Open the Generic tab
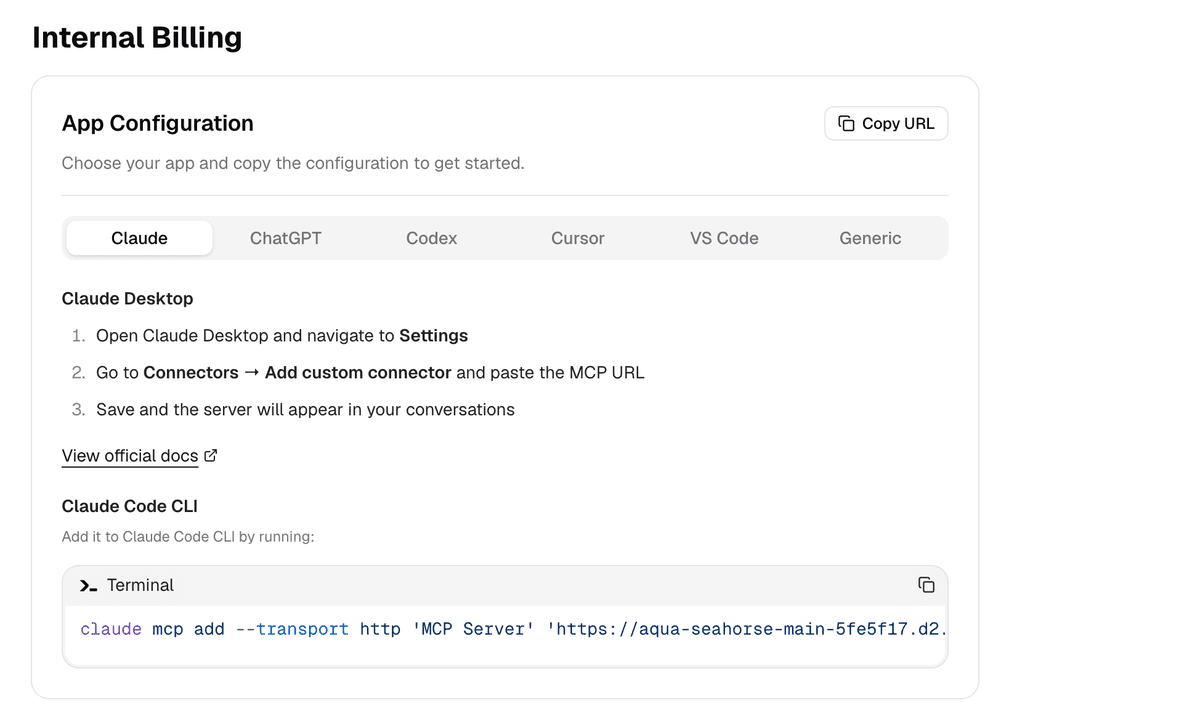Image resolution: width=1200 pixels, height=721 pixels. point(870,238)
